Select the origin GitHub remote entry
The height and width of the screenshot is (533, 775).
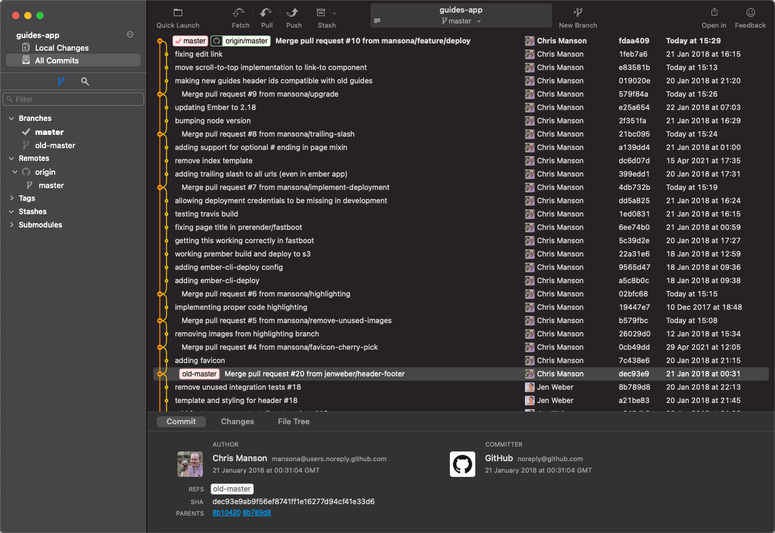pyautogui.click(x=44, y=172)
